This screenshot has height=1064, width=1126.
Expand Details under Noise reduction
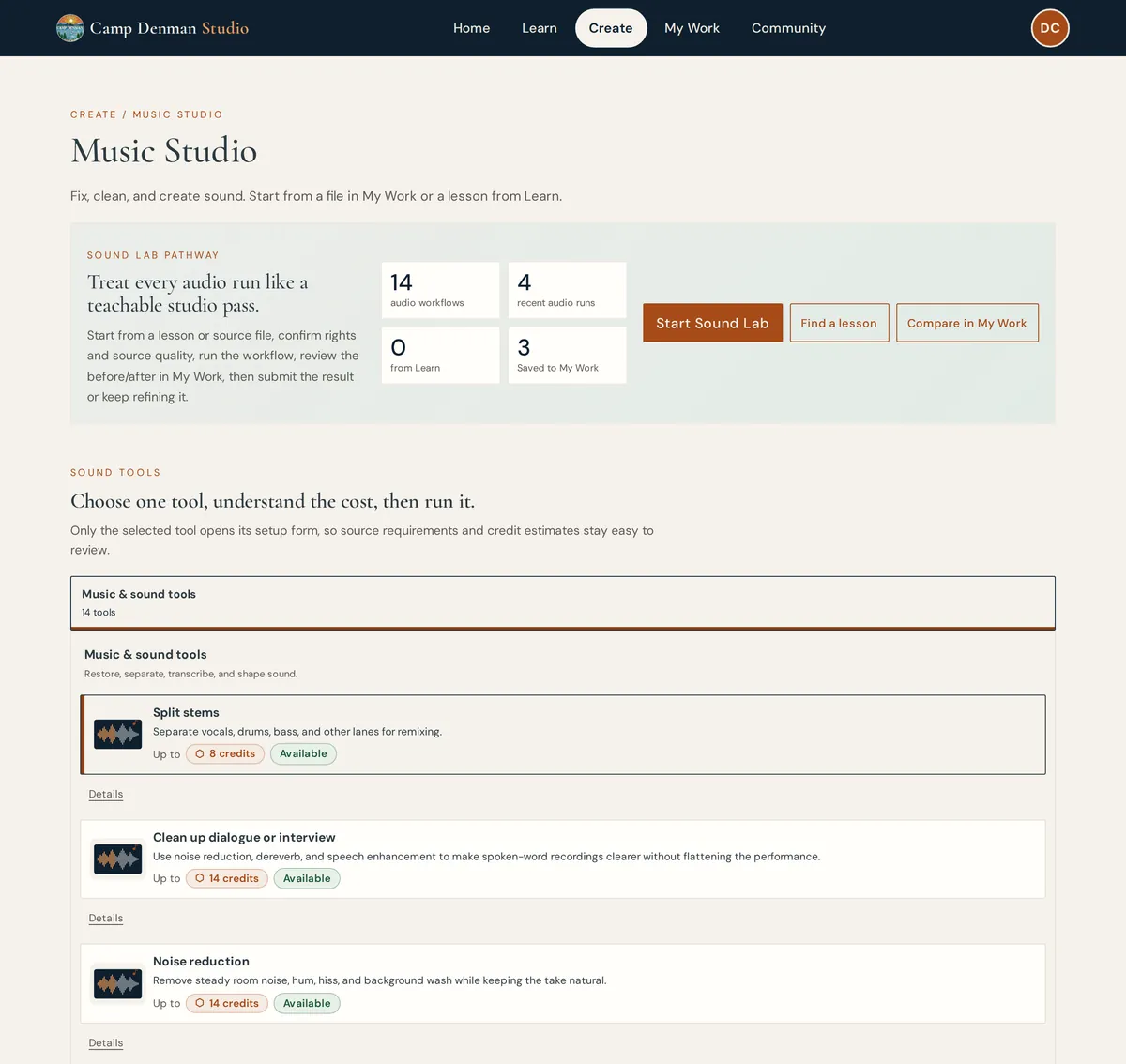click(x=106, y=1043)
